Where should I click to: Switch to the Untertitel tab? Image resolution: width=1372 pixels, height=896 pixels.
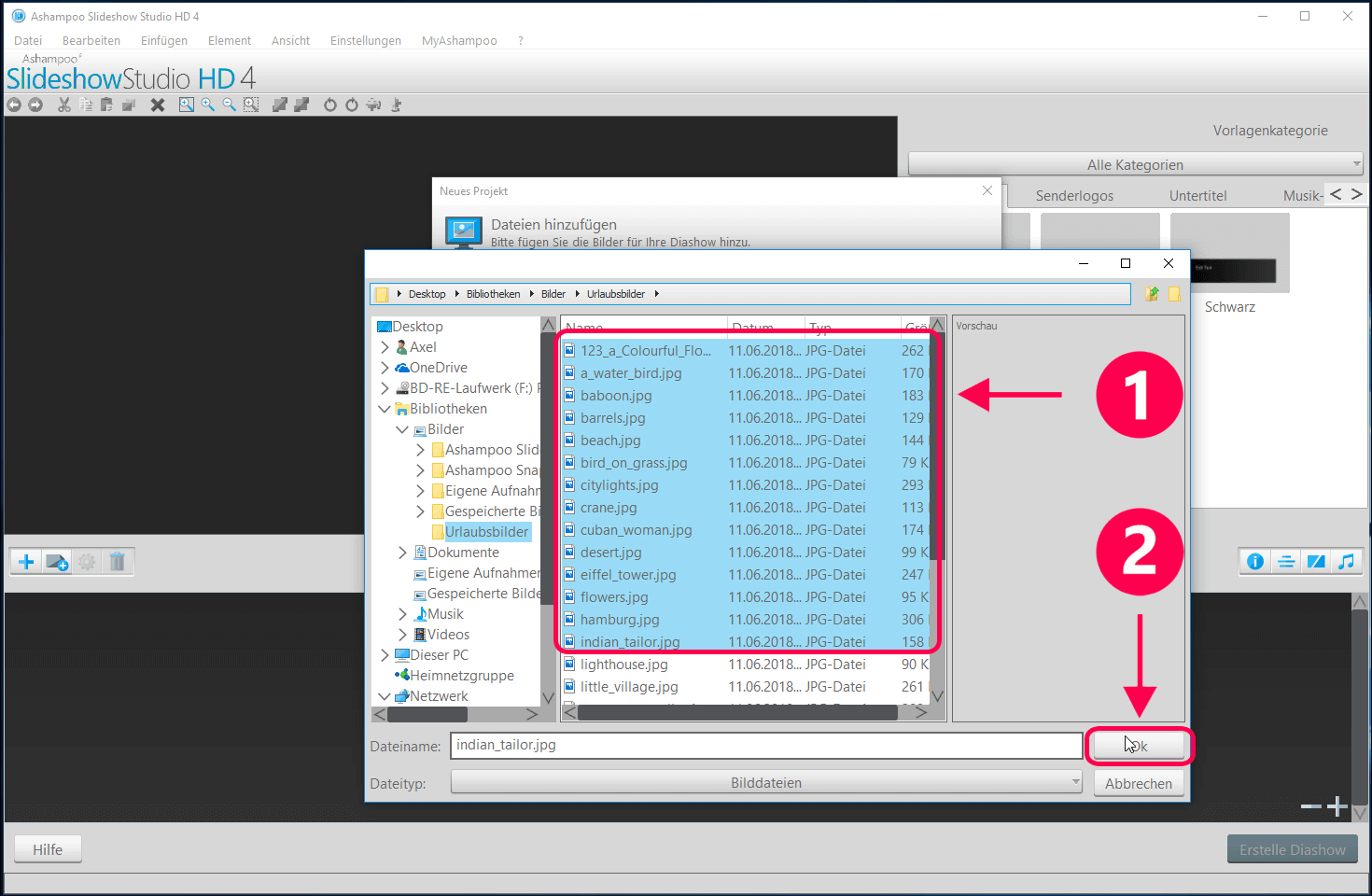click(x=1197, y=195)
